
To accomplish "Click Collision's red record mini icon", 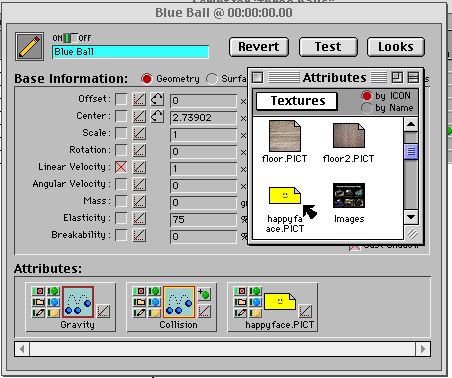I will pos(139,291).
